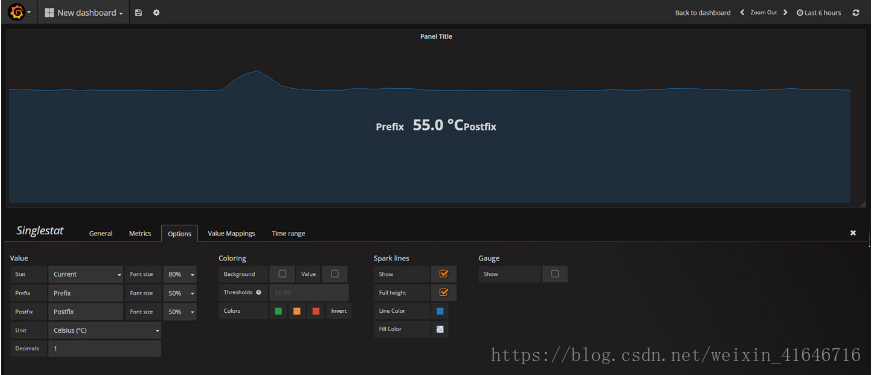872x375 pixels.
Task: Open the Last 6 hours time picker
Action: (819, 13)
